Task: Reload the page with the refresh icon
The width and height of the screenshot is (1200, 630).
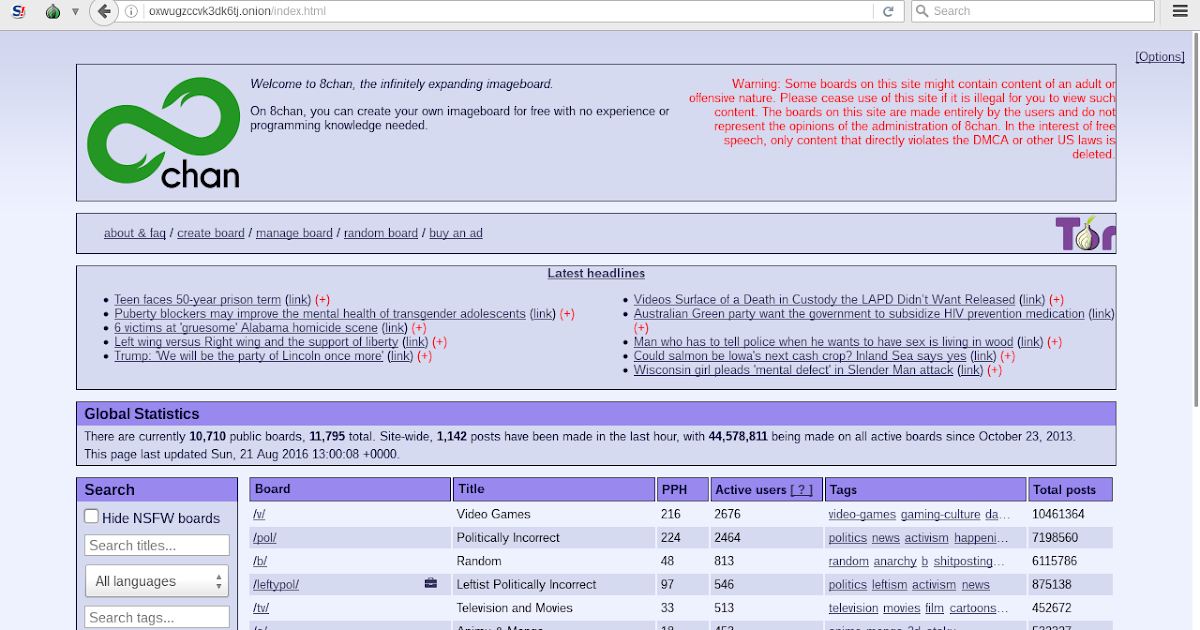Action: [x=887, y=11]
